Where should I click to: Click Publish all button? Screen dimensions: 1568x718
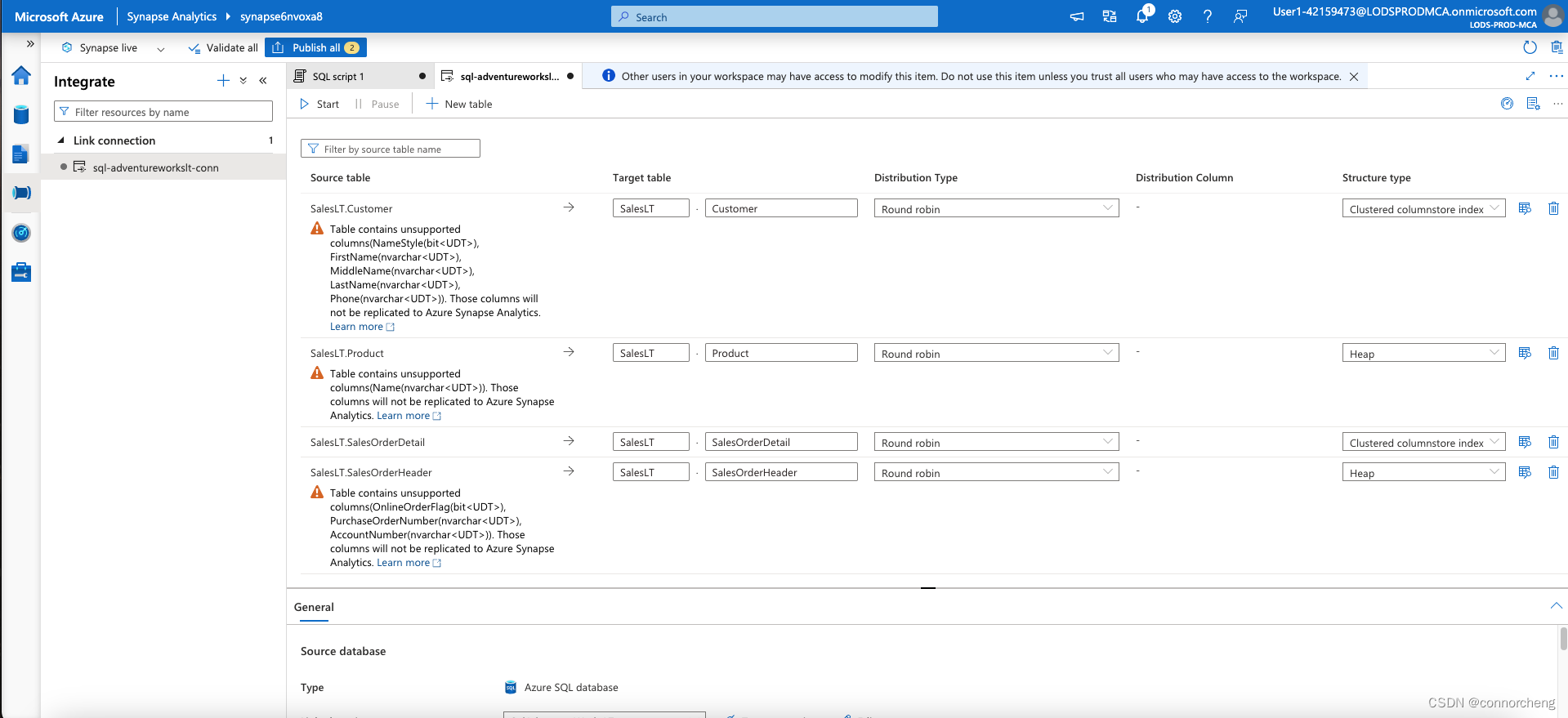click(x=315, y=47)
